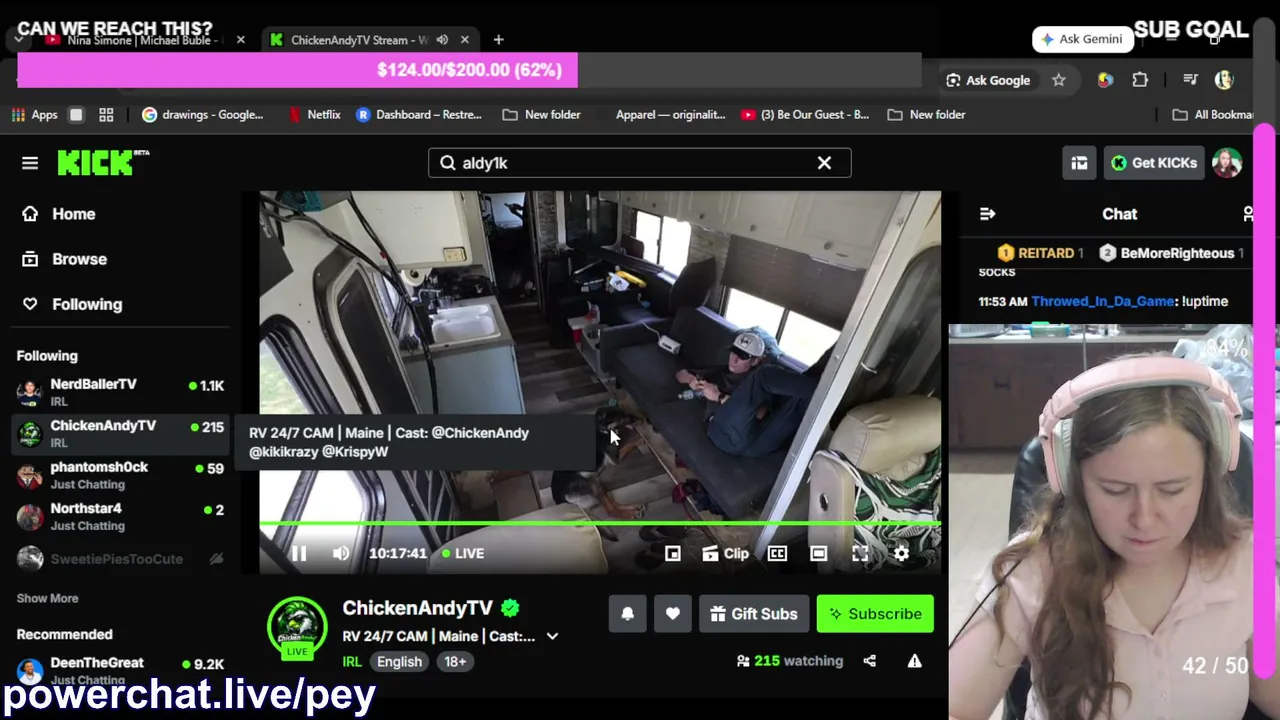Mute the stream volume in player
The height and width of the screenshot is (720, 1280).
(341, 553)
